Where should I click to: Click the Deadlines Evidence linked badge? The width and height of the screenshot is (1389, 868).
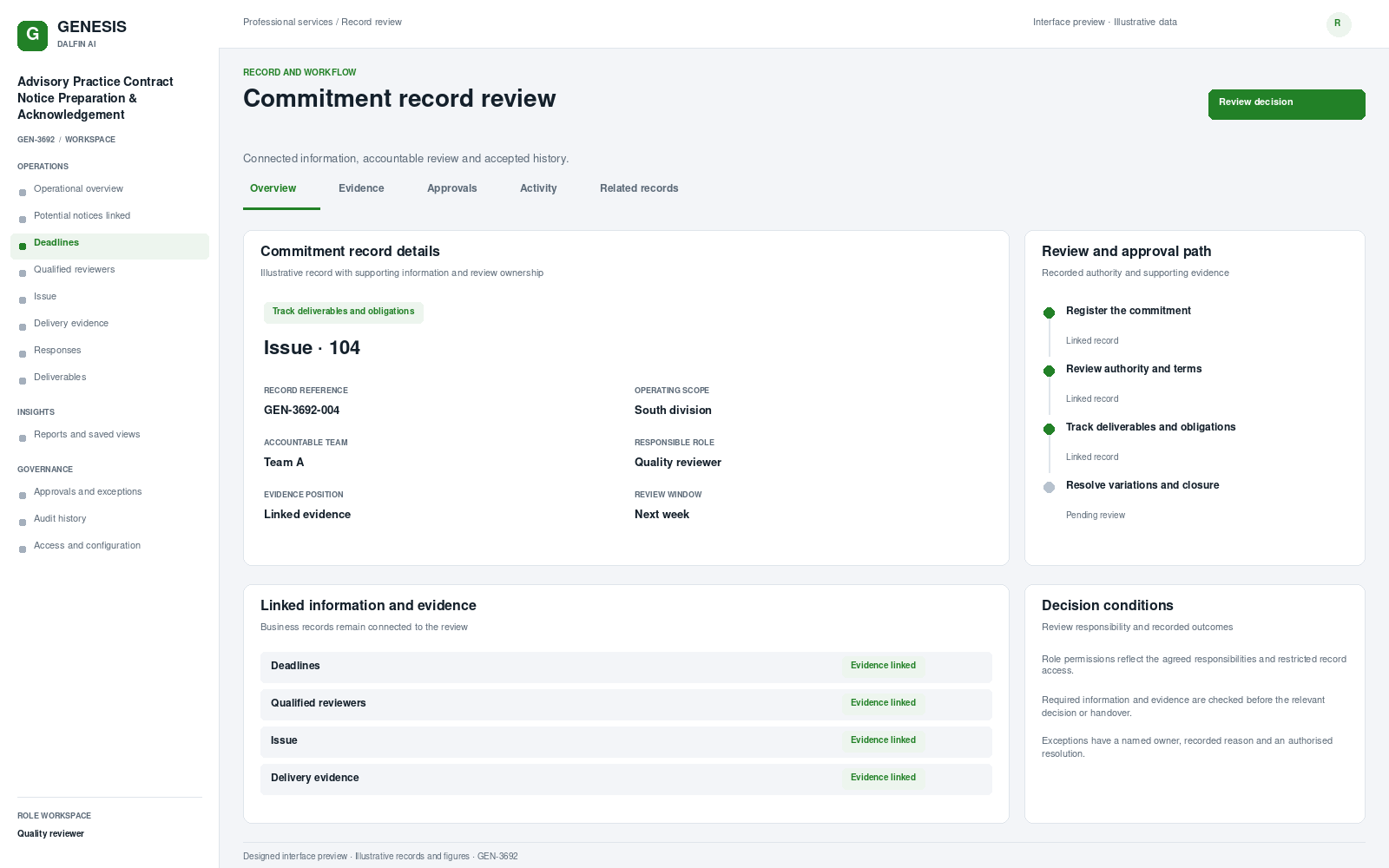(883, 666)
